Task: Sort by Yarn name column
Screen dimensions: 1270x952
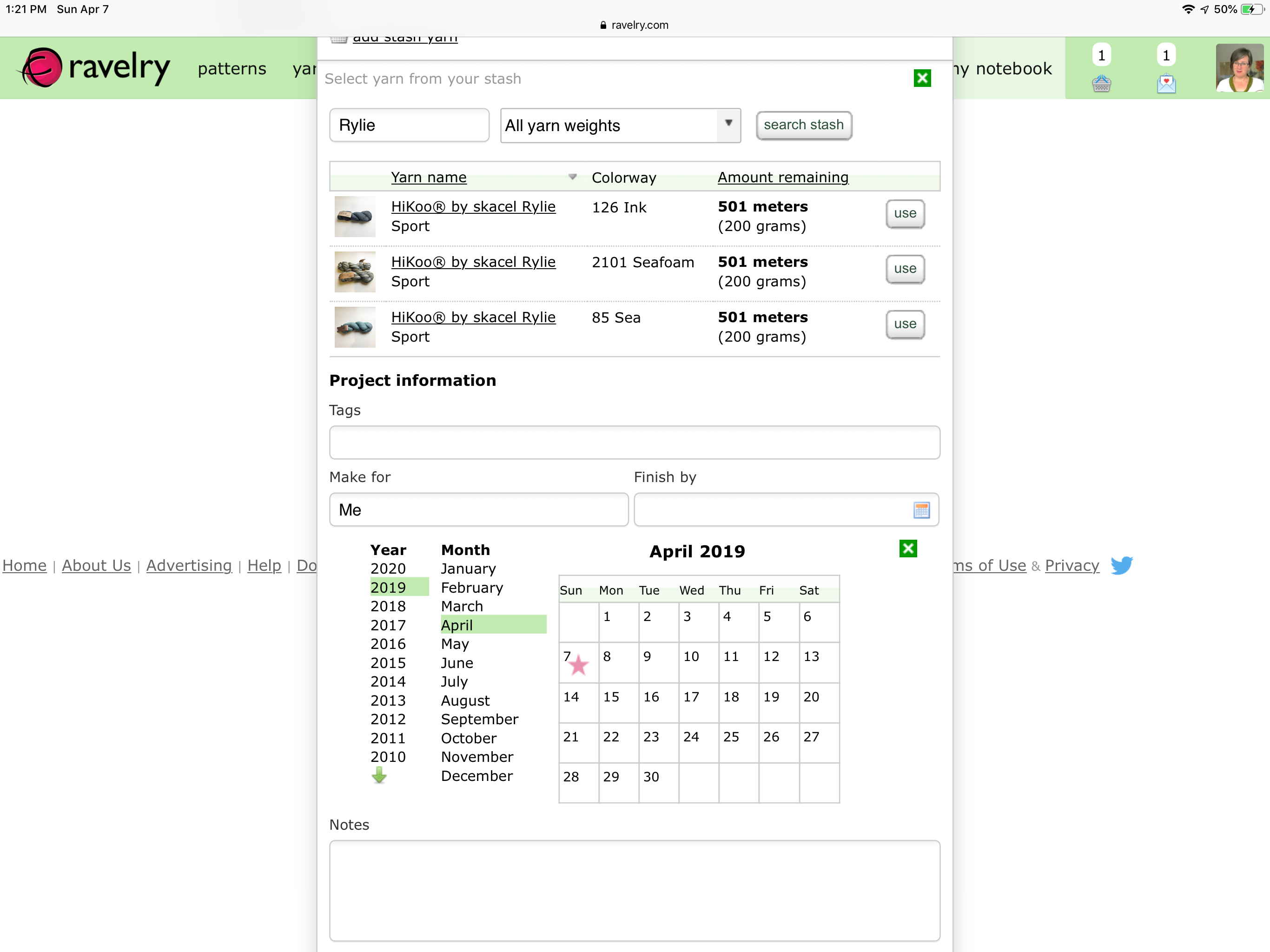Action: click(x=428, y=178)
